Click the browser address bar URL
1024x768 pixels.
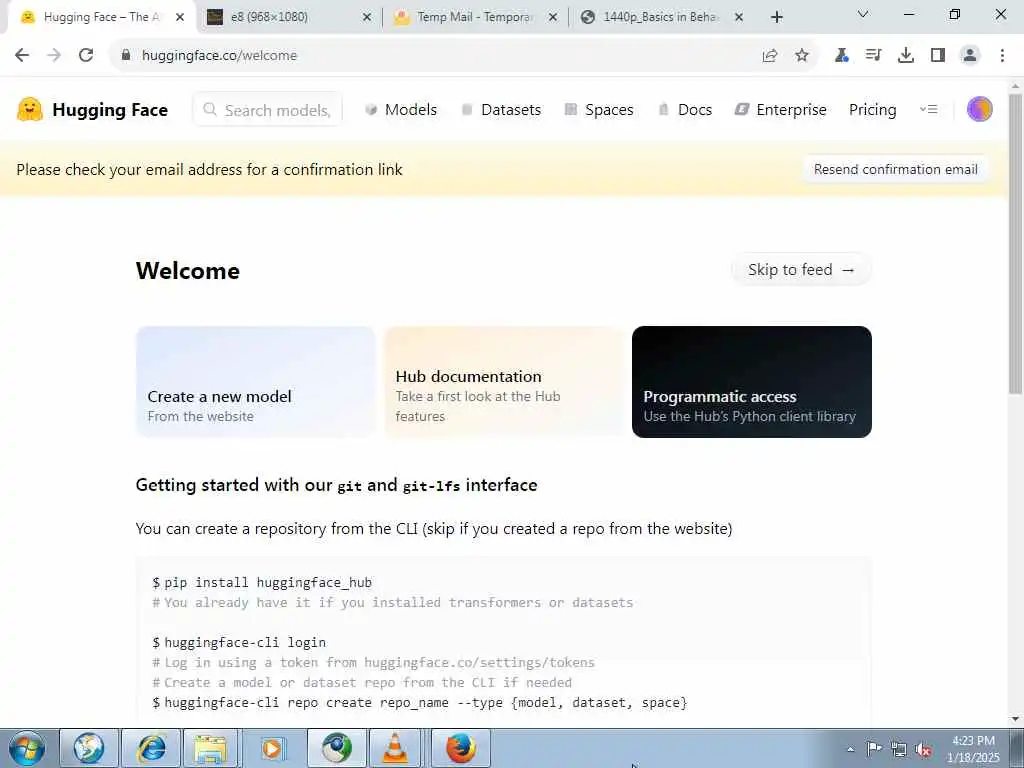tap(219, 56)
